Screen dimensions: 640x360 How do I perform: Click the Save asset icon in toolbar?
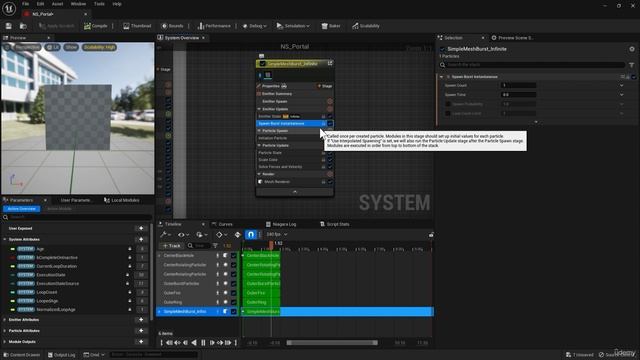9,26
